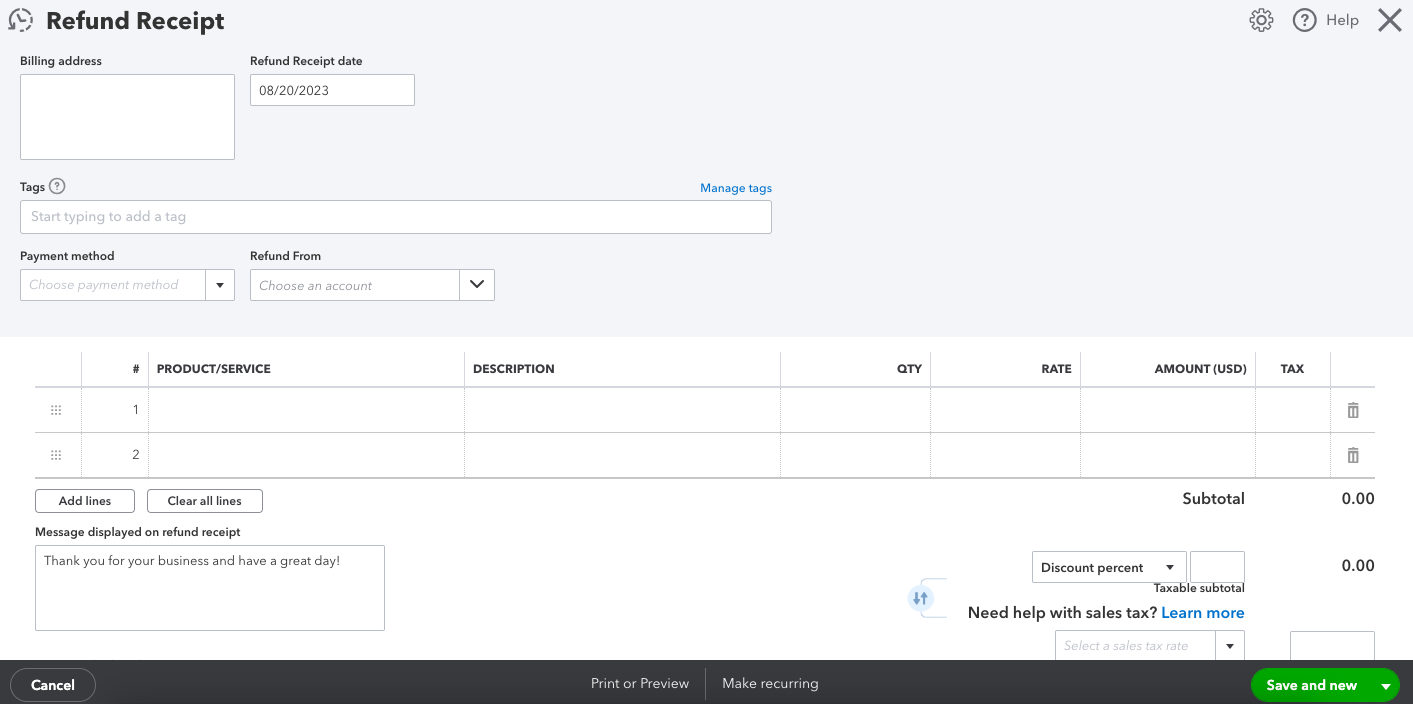Image resolution: width=1413 pixels, height=704 pixels.
Task: Click the PRODUCT/SERVICE column header
Action: click(x=214, y=369)
